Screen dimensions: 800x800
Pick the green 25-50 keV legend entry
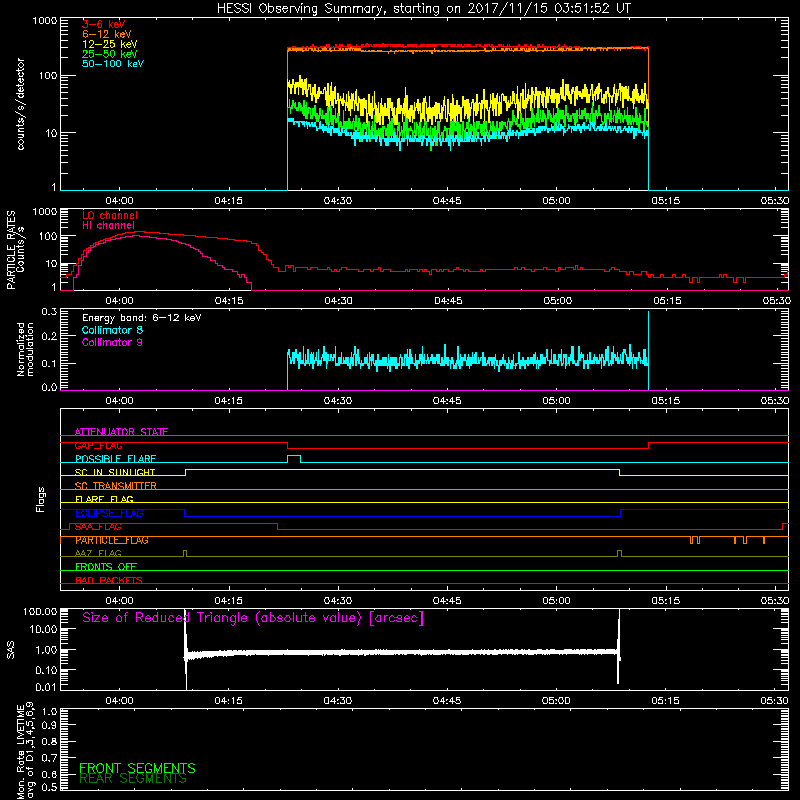pos(110,54)
